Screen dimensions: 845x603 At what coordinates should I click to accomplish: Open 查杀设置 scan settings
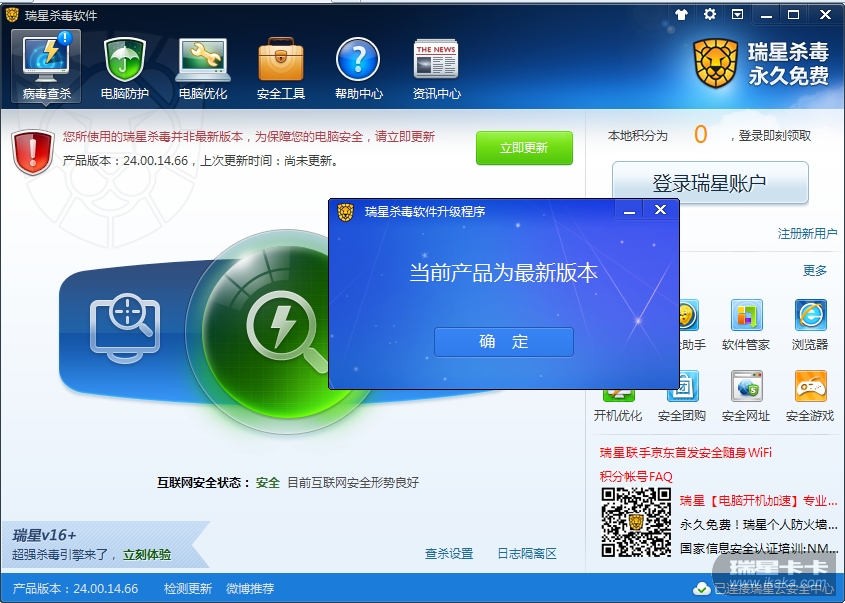pyautogui.click(x=449, y=553)
